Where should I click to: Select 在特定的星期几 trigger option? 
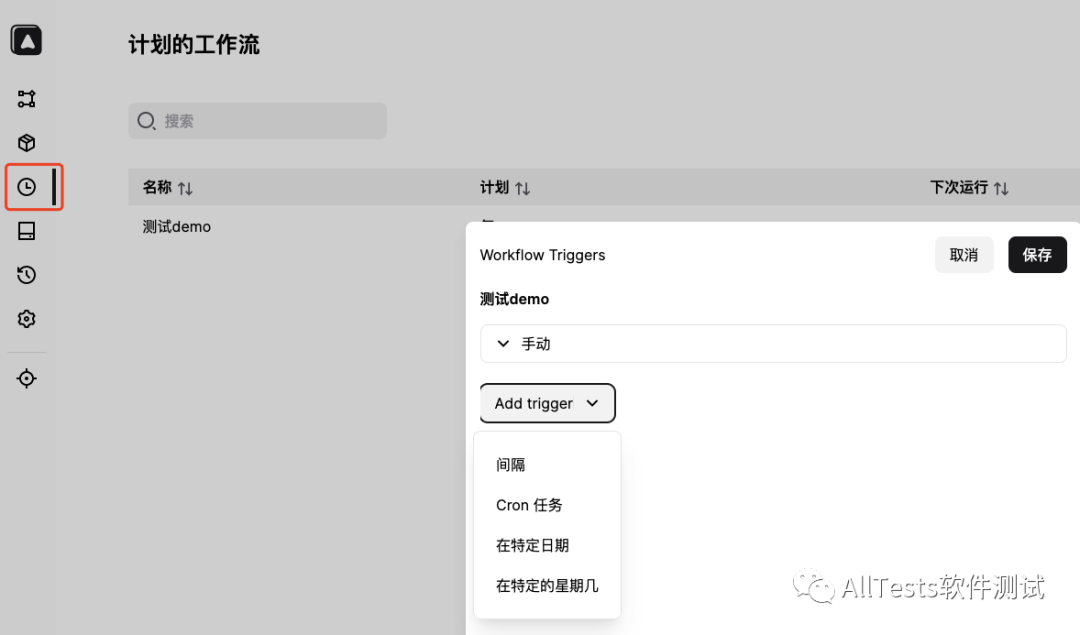pos(547,586)
